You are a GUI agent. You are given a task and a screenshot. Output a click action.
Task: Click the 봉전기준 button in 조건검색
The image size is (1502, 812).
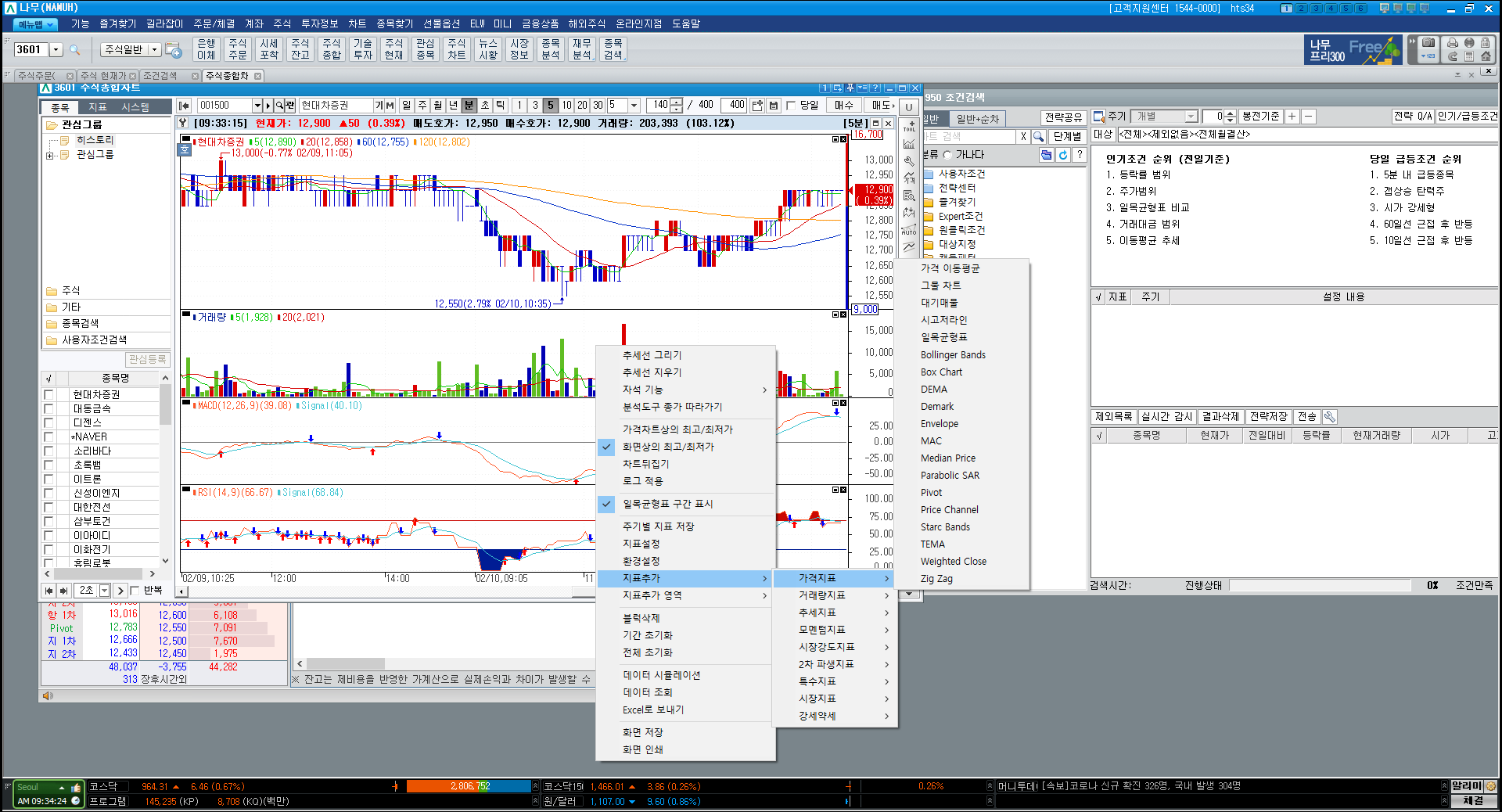click(1260, 117)
